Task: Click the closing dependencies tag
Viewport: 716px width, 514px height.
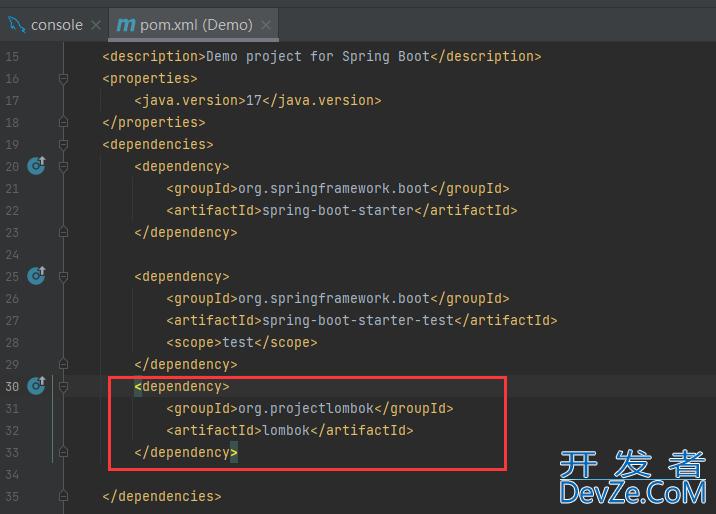Action: (x=162, y=496)
